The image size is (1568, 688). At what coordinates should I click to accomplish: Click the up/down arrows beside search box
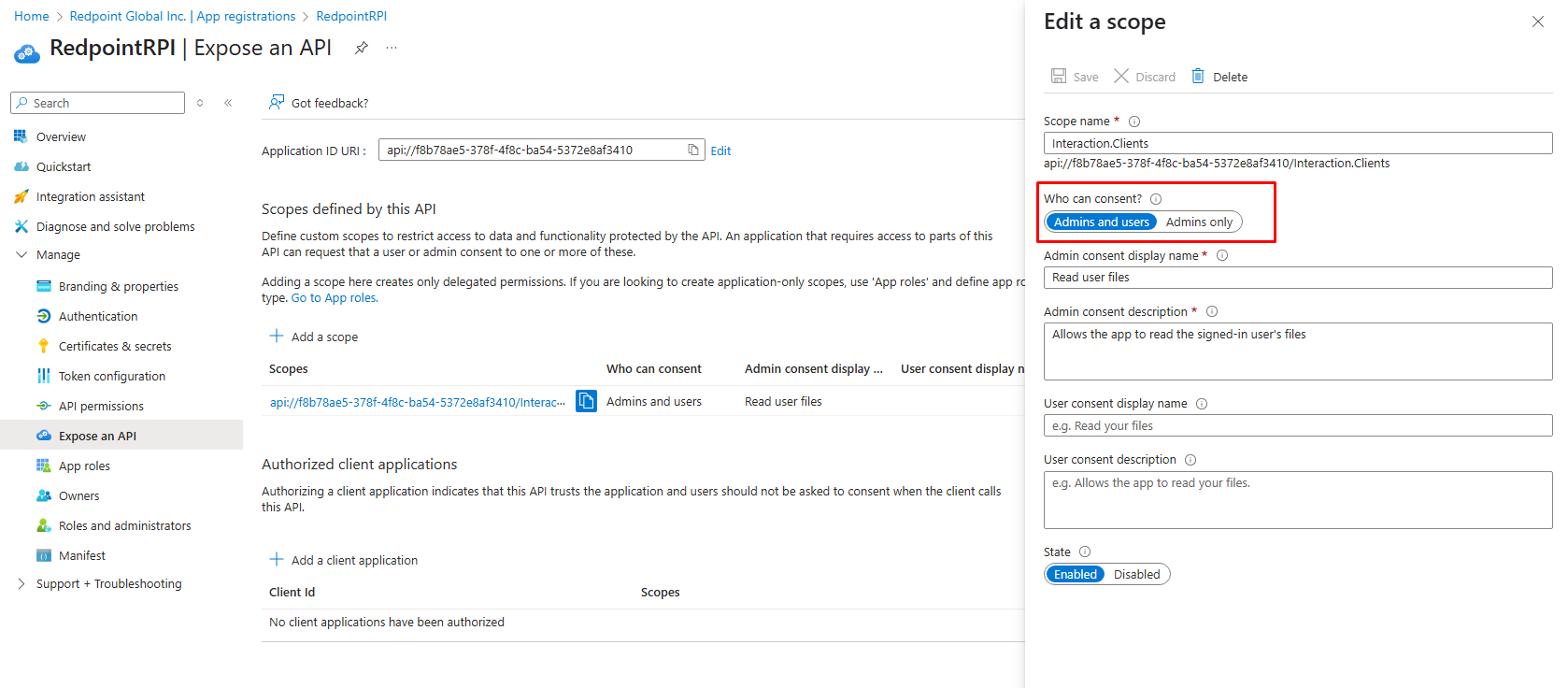click(x=200, y=103)
